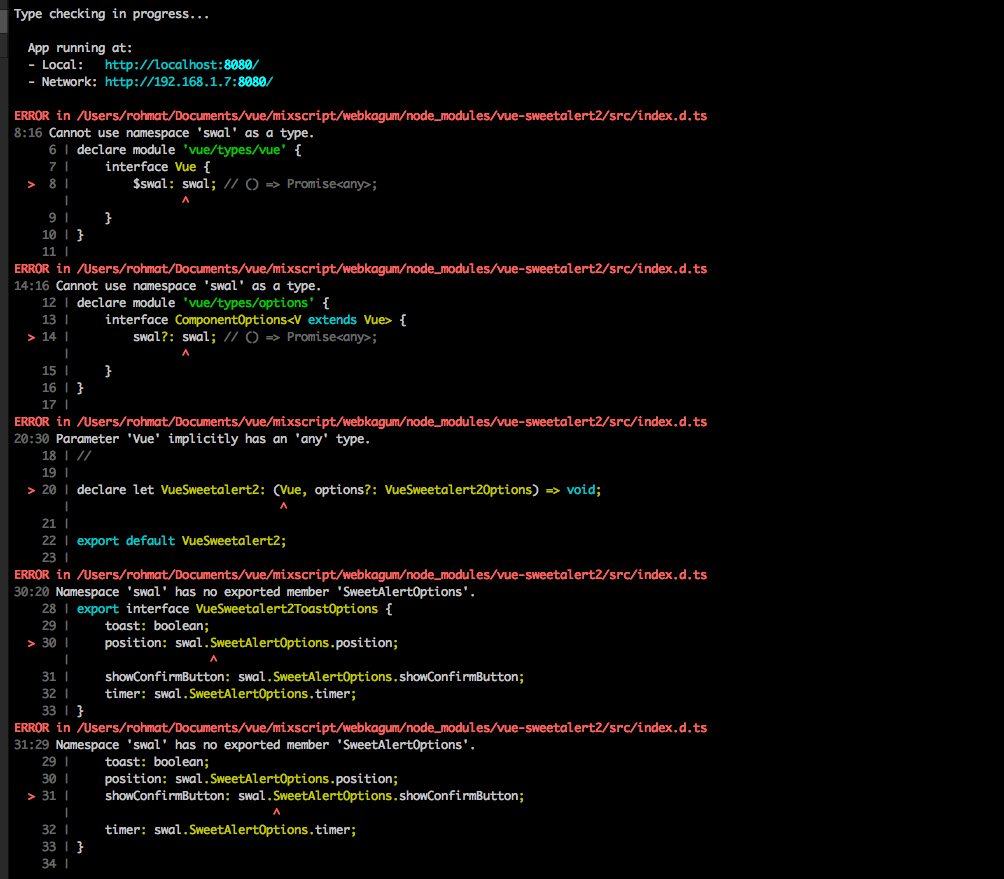Click the declare module 'vue/types/vue' line
1004x879 pixels.
tap(189, 150)
